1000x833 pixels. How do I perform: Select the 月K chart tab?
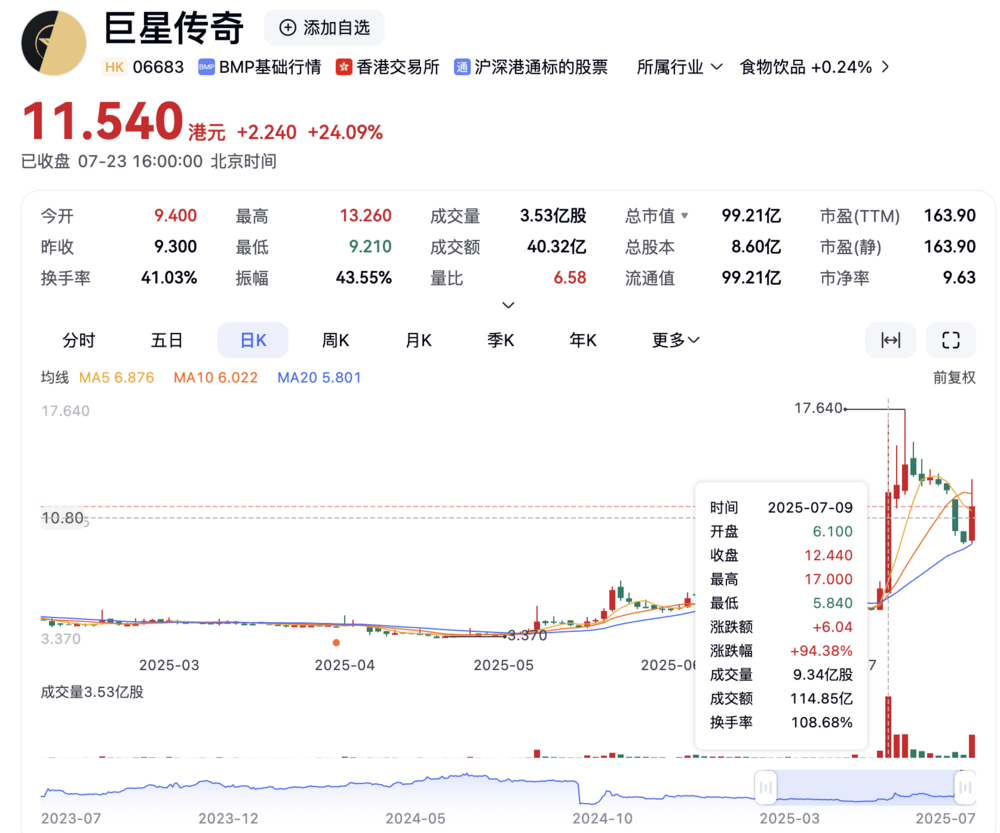tap(418, 340)
